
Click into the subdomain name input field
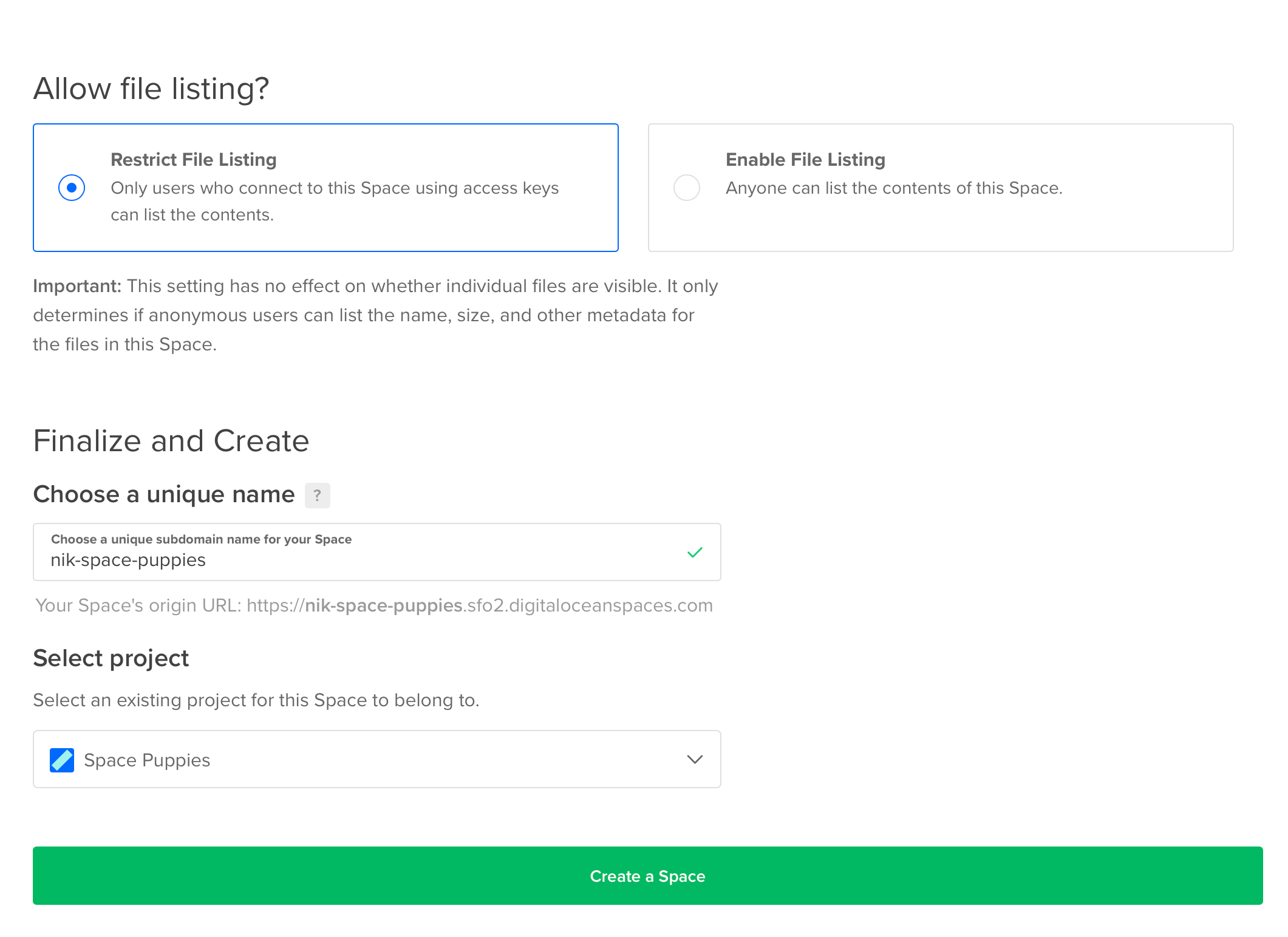(x=364, y=560)
